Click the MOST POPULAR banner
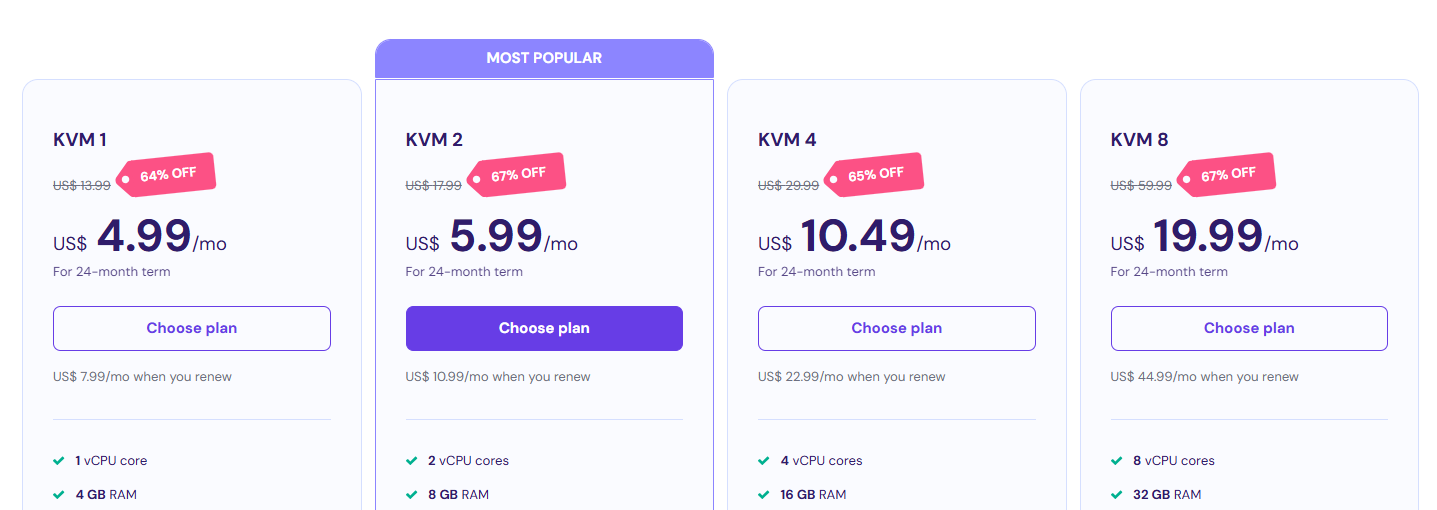The height and width of the screenshot is (510, 1437). [544, 58]
